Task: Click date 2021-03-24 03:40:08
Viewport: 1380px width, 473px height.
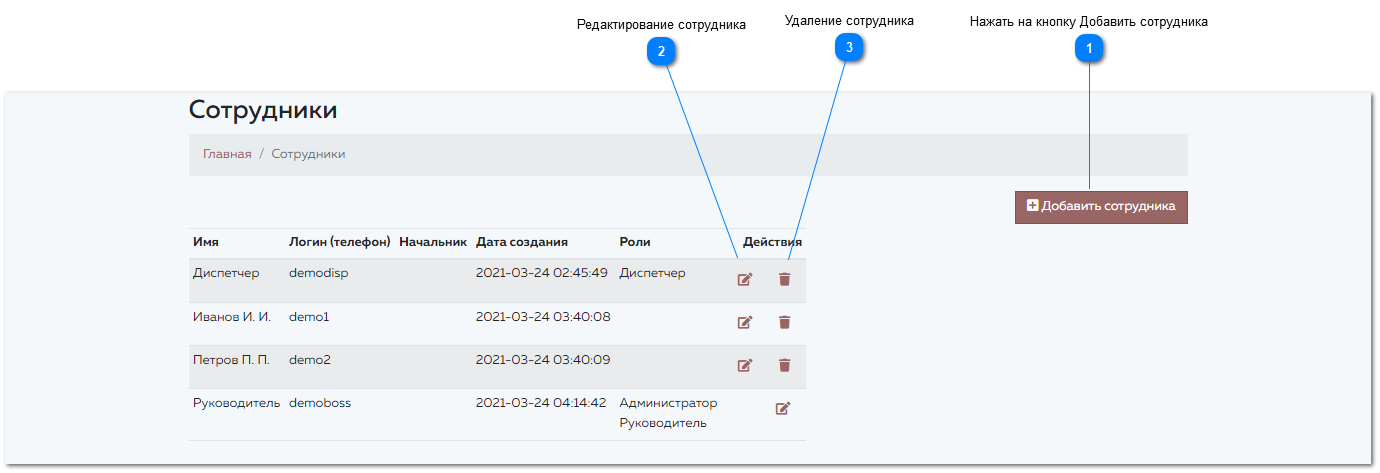Action: coord(543,317)
